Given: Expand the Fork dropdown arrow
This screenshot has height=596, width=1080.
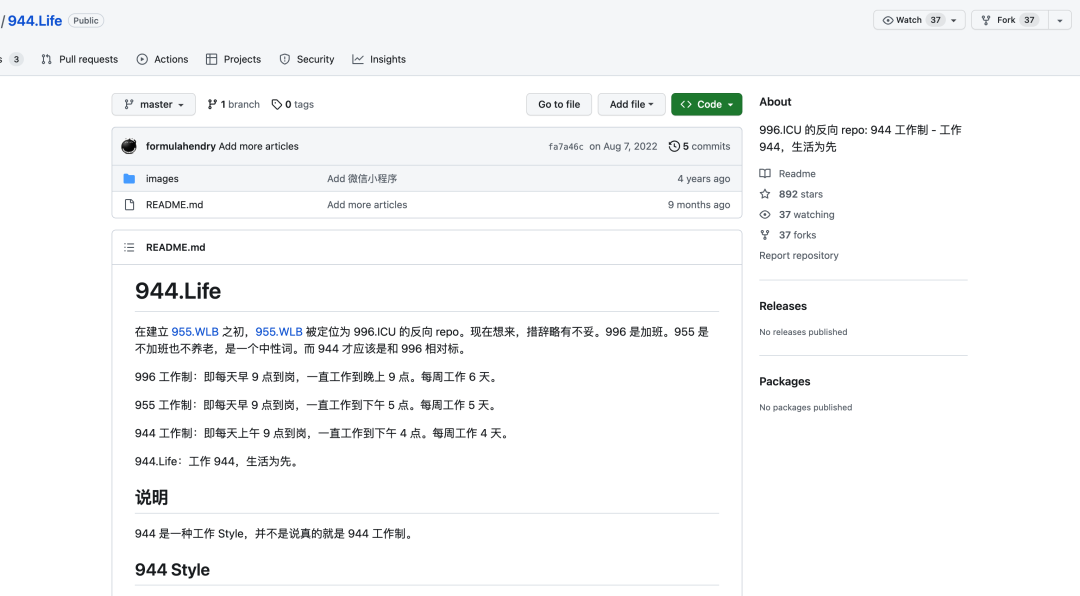Looking at the screenshot, I should pyautogui.click(x=1060, y=20).
